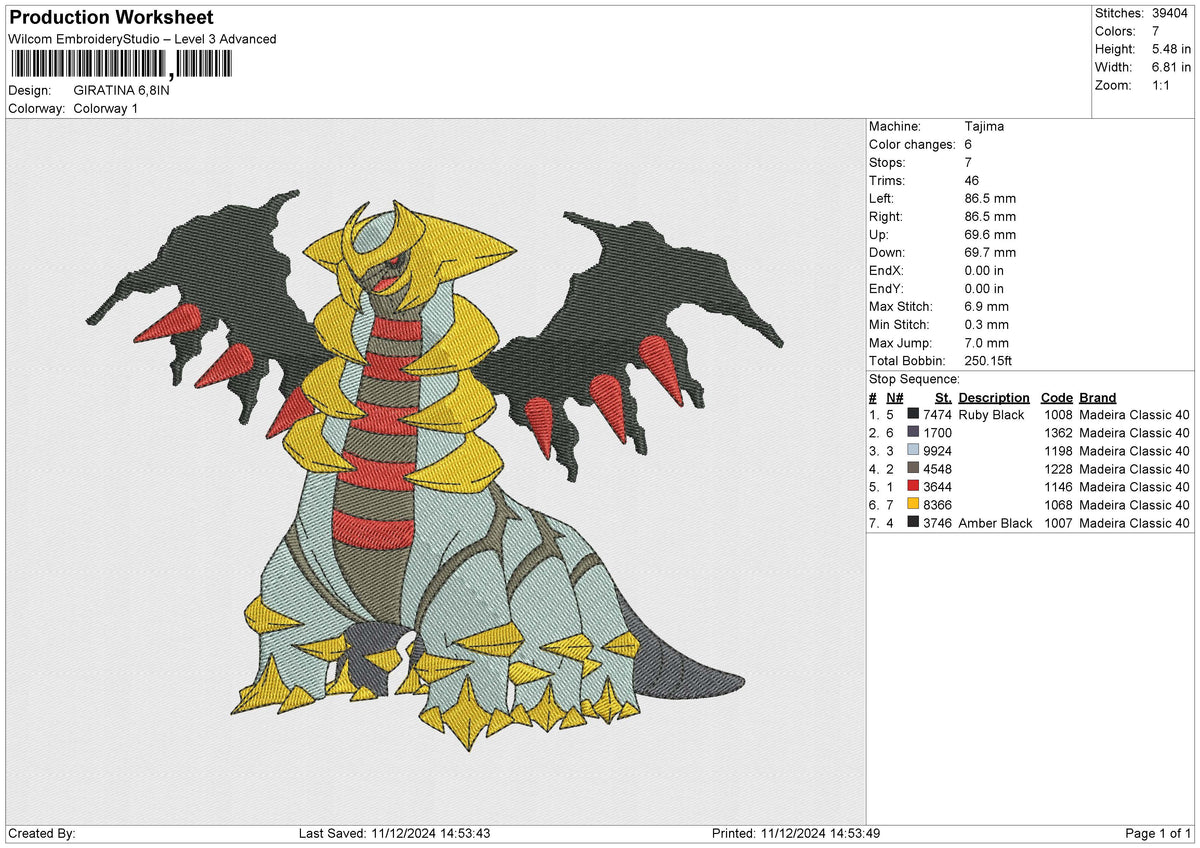
Task: Click the barcode under the Wilcom line
Action: pyautogui.click(x=120, y=65)
